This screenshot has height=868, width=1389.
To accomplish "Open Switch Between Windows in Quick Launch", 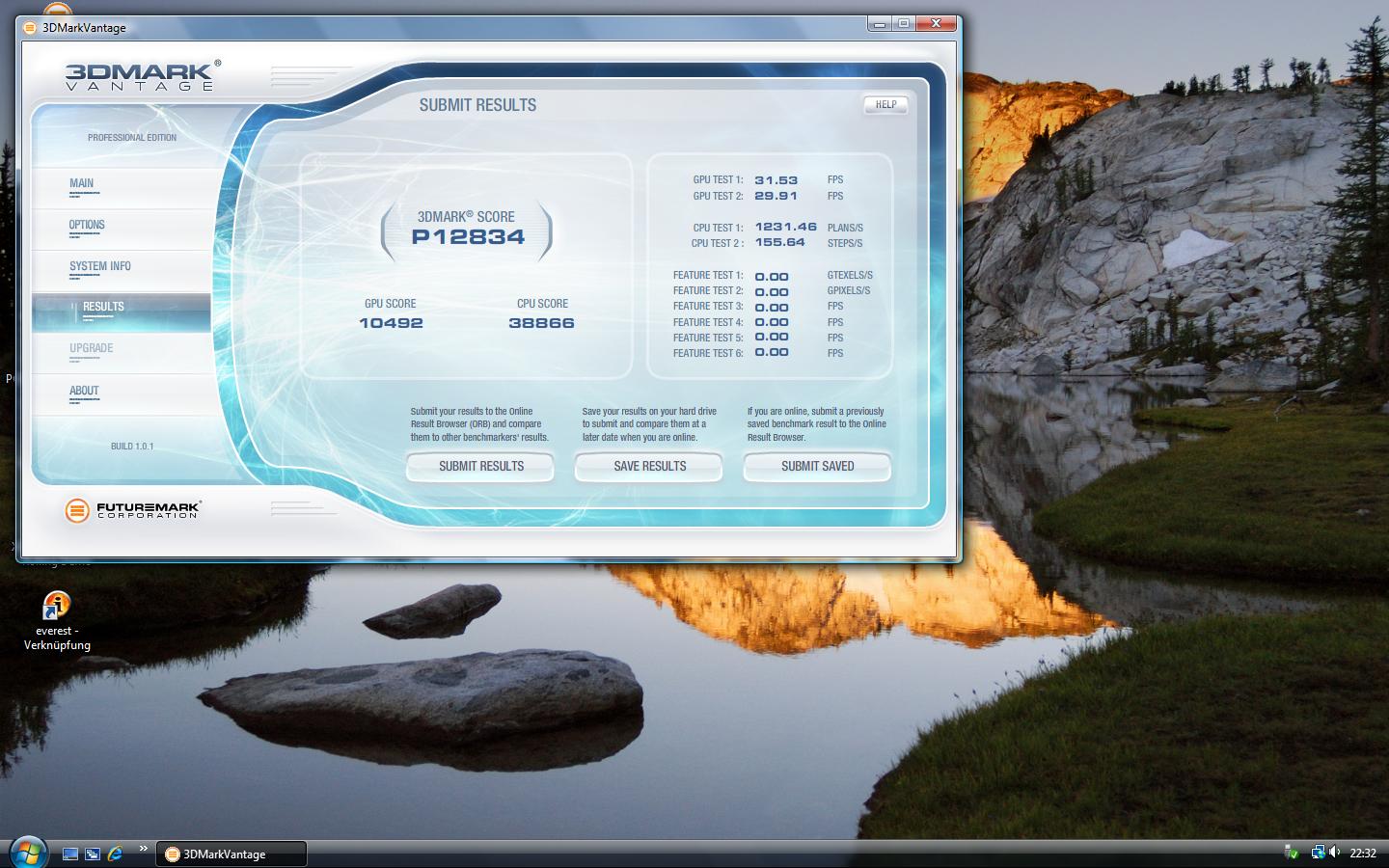I will (x=93, y=854).
